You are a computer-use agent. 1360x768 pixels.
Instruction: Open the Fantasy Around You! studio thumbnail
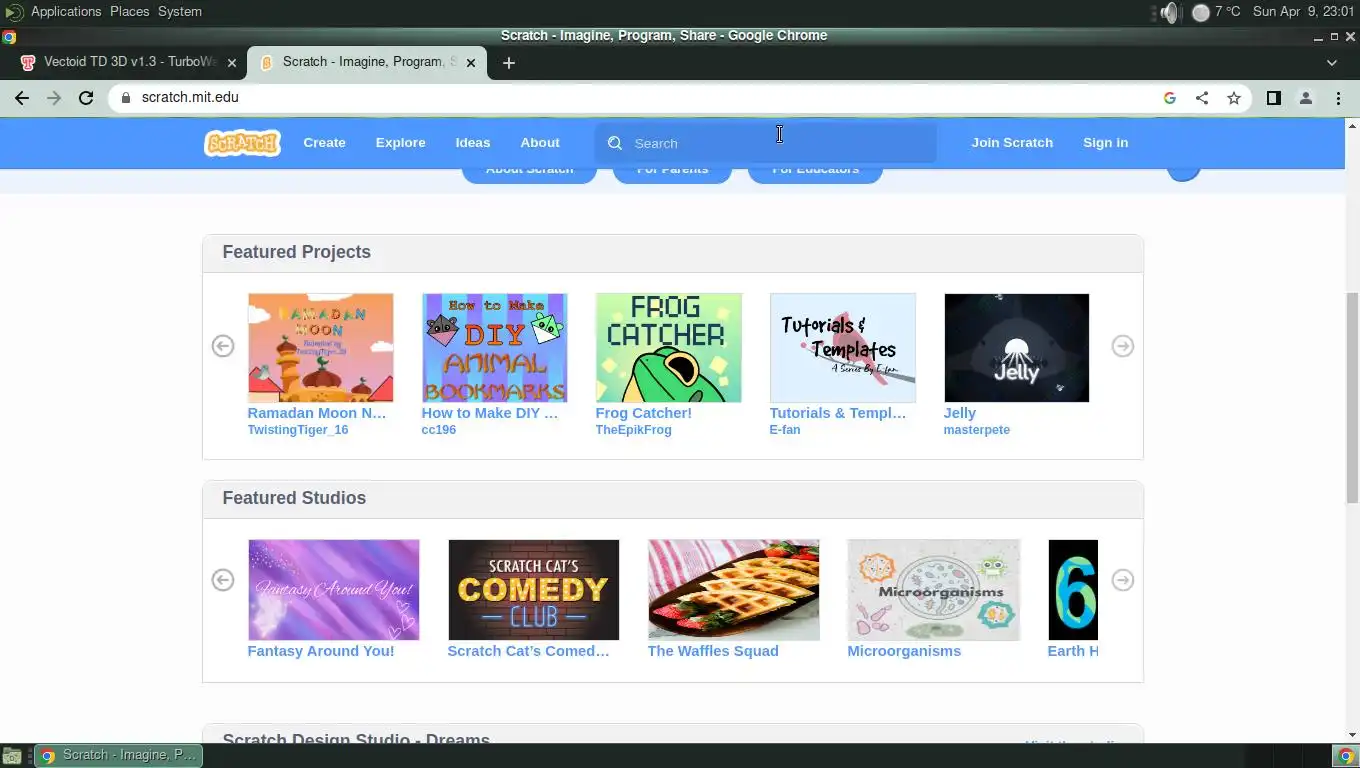334,590
